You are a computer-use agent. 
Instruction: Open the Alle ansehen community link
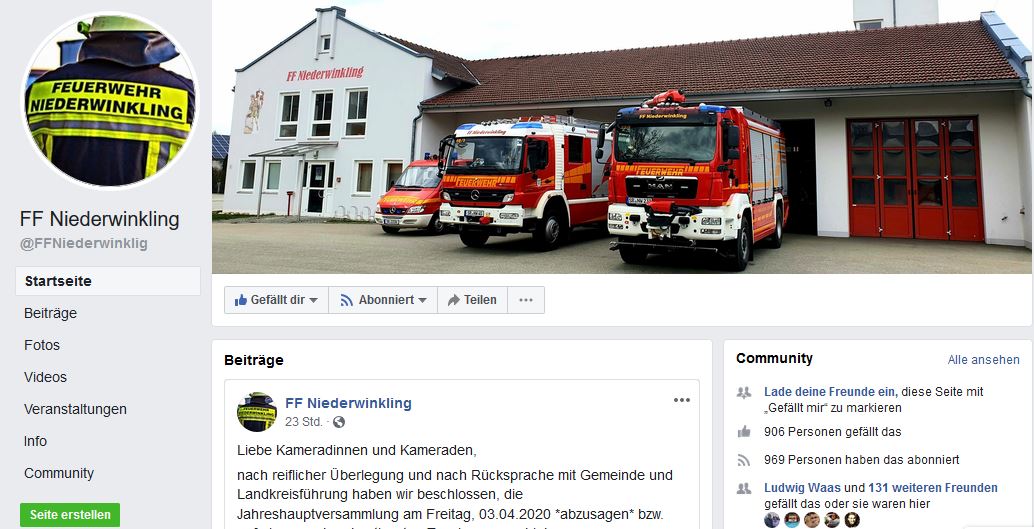(983, 359)
